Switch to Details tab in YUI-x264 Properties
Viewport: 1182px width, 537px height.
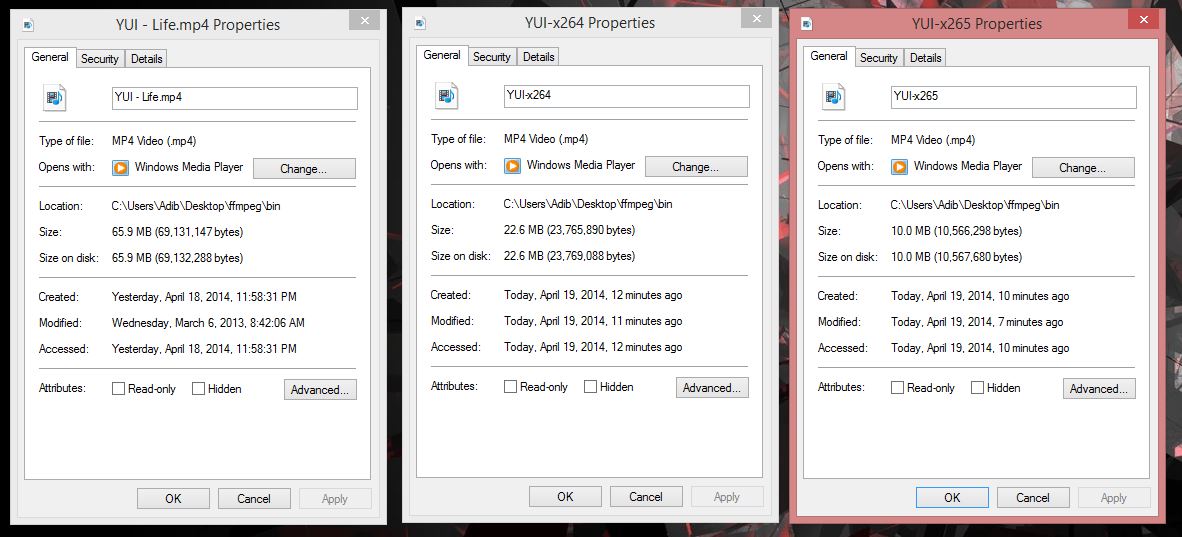538,57
